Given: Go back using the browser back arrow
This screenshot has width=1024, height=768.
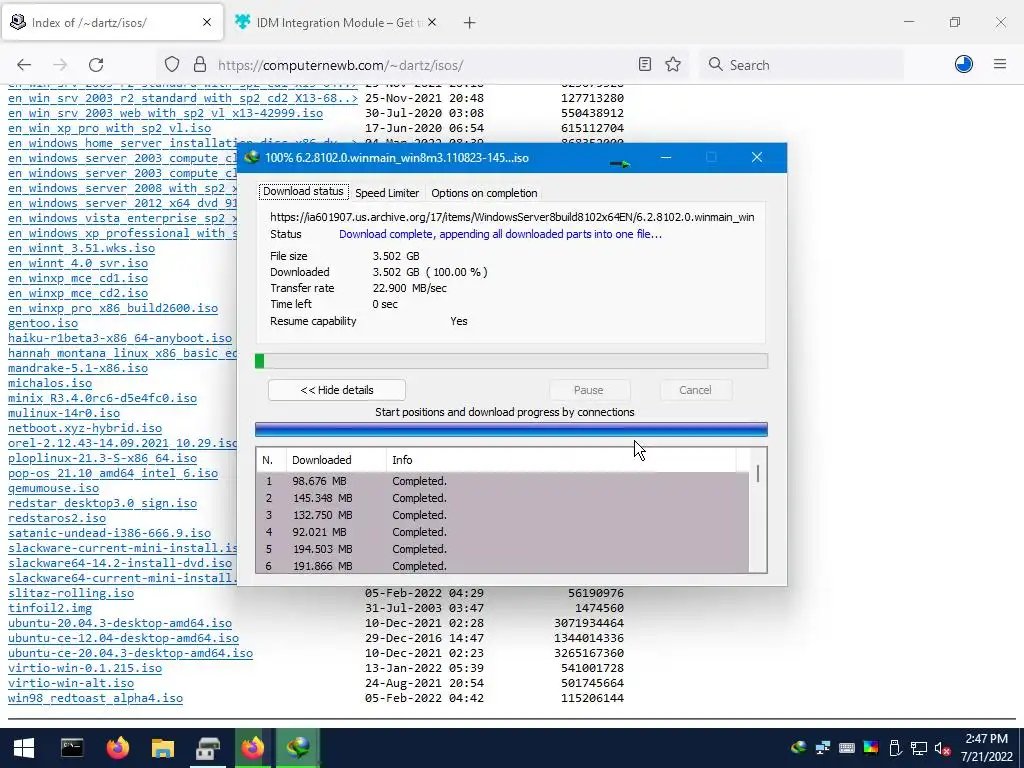Looking at the screenshot, I should (x=24, y=65).
